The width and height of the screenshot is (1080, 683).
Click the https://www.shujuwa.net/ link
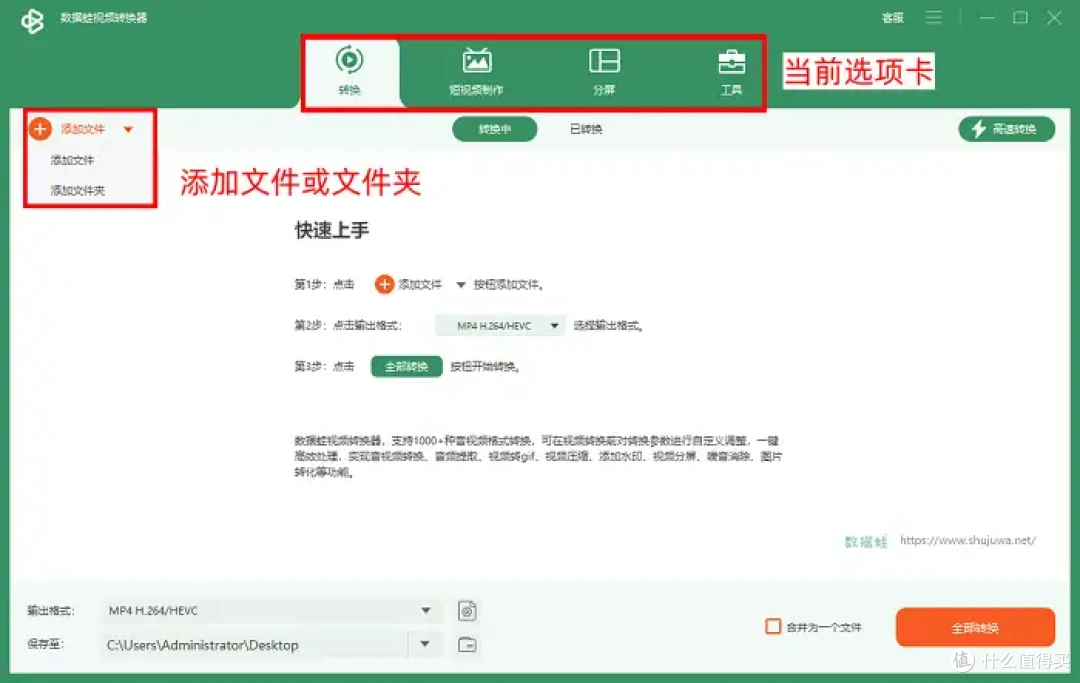point(968,540)
